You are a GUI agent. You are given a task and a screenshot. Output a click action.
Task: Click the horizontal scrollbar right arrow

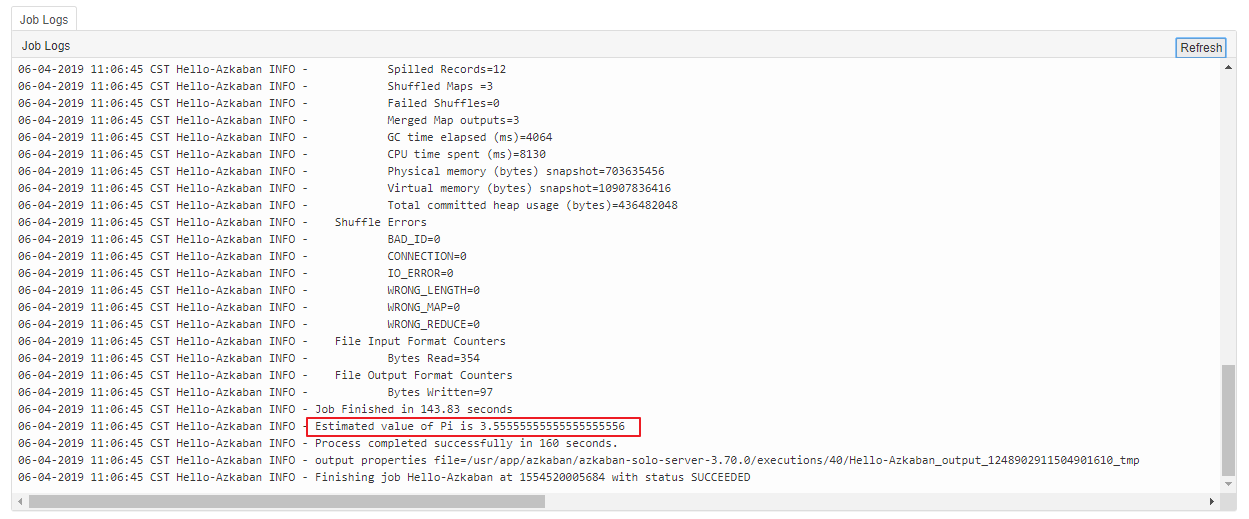click(1213, 501)
